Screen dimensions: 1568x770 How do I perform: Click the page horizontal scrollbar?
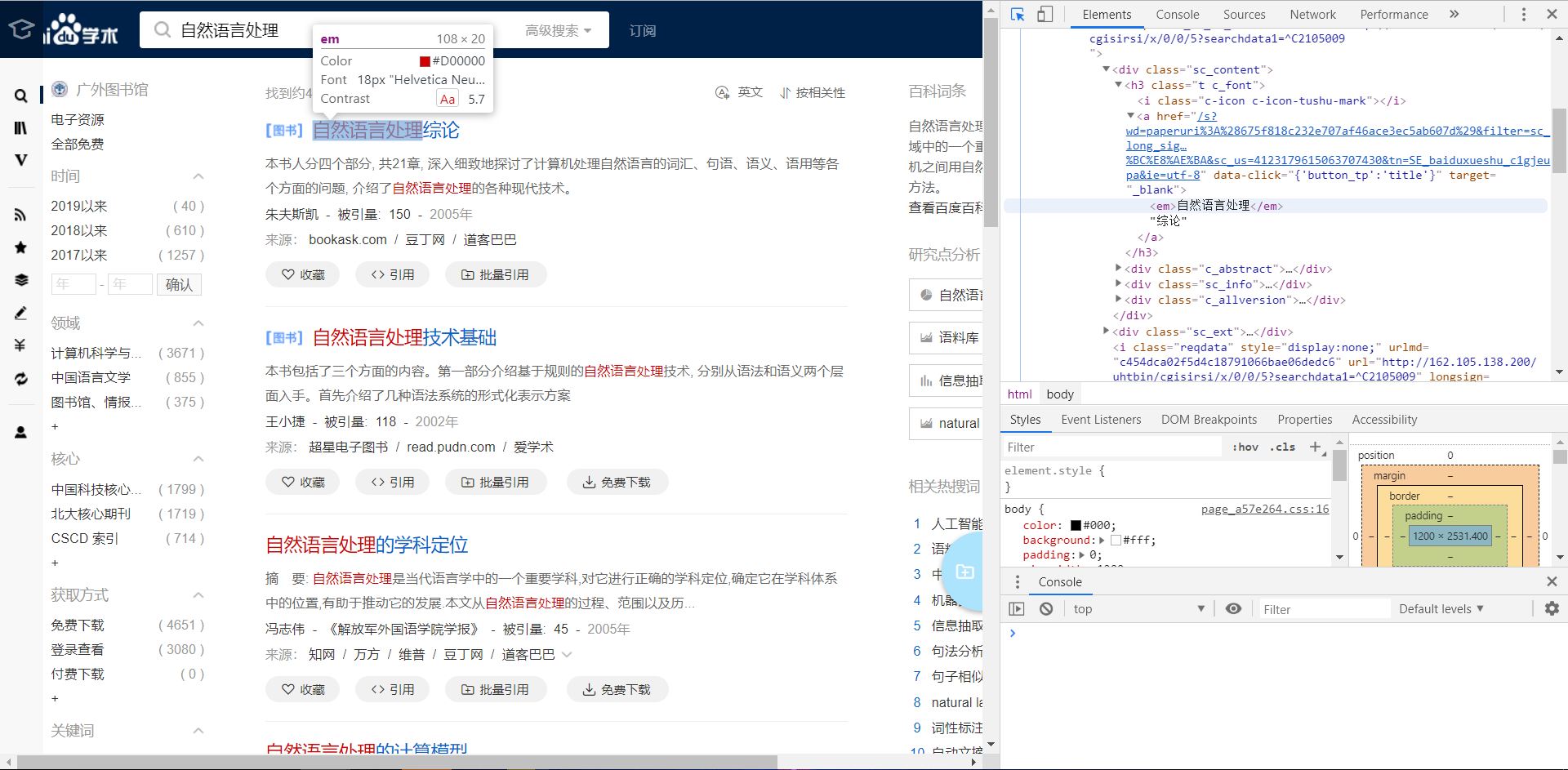pyautogui.click(x=398, y=763)
